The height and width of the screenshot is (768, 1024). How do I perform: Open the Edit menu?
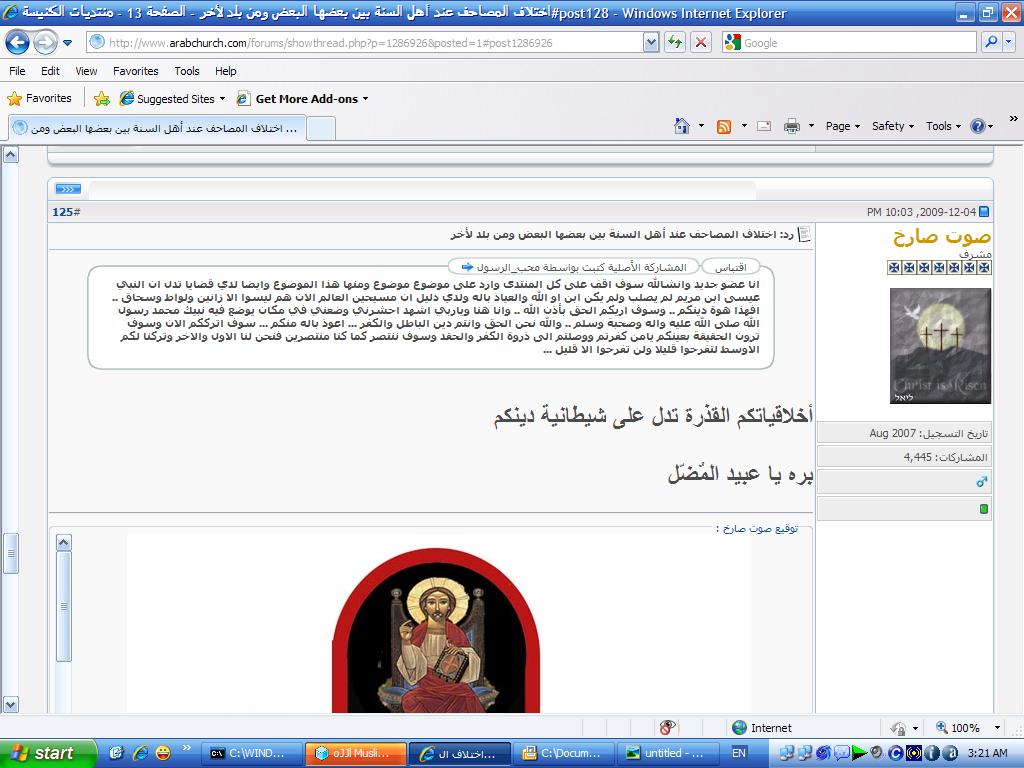tap(50, 71)
